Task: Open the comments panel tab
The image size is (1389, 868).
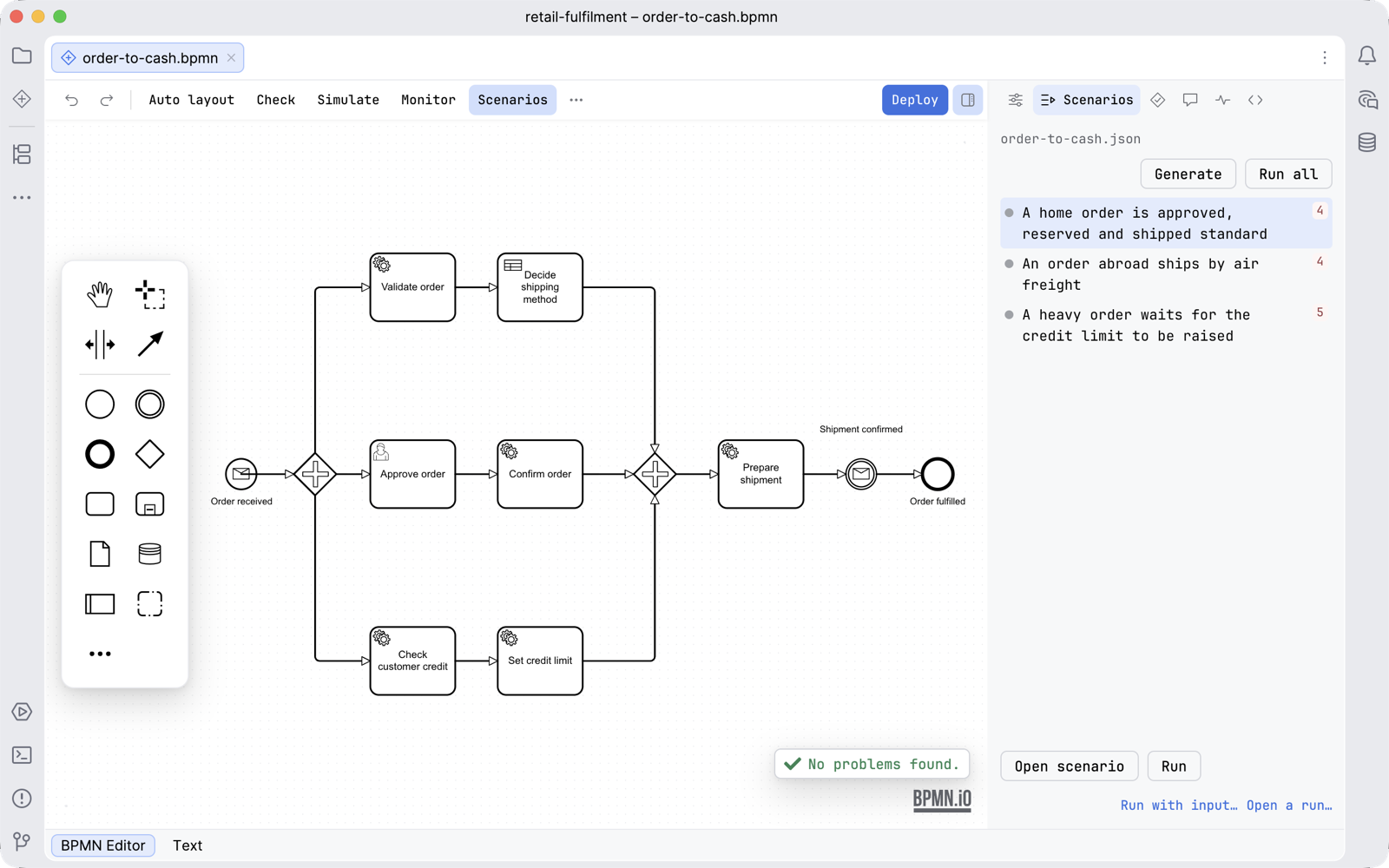Action: coord(1190,100)
